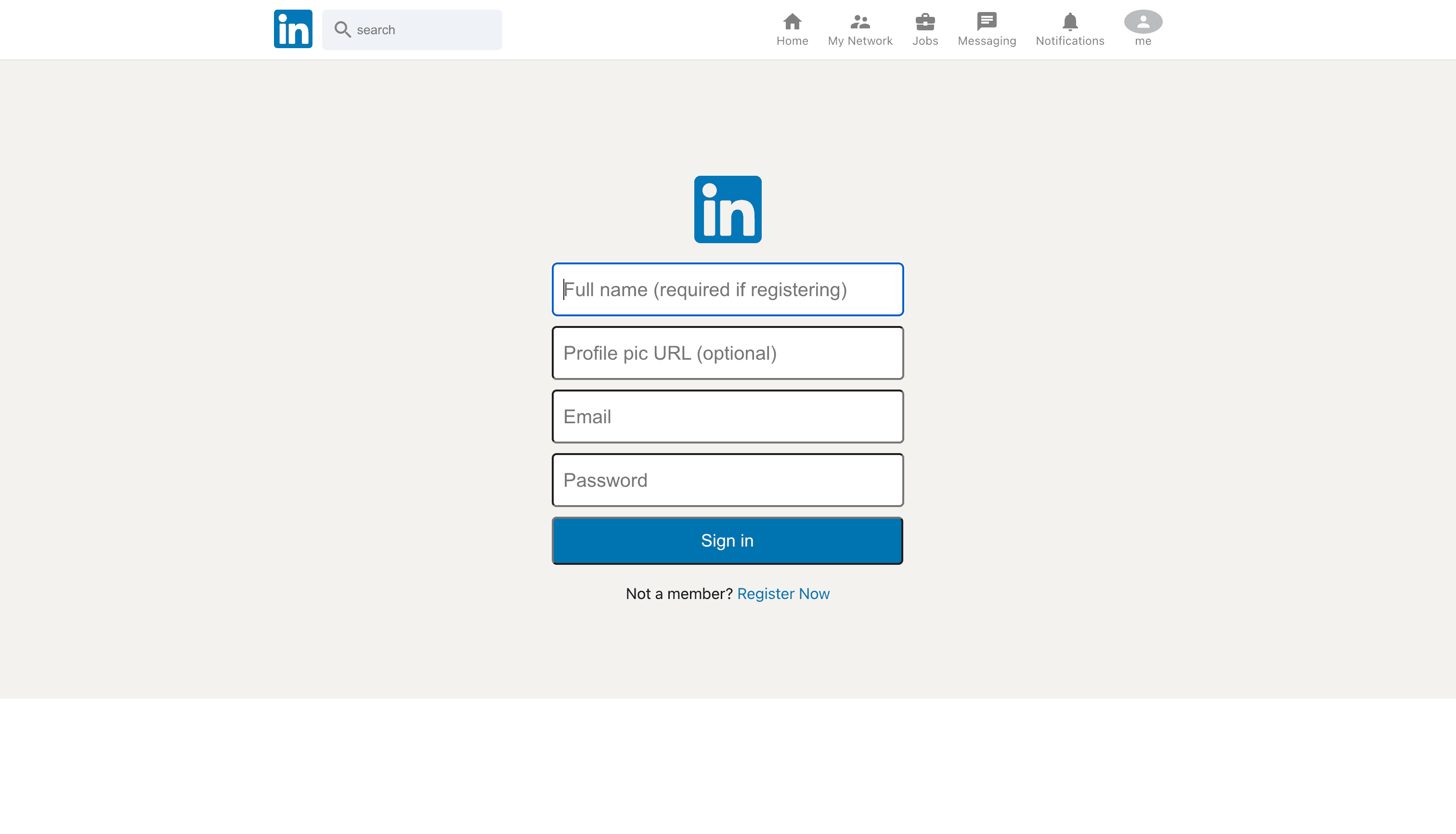Open Notifications via the bell icon
Screen dimensions: 1456x834
[1069, 22]
